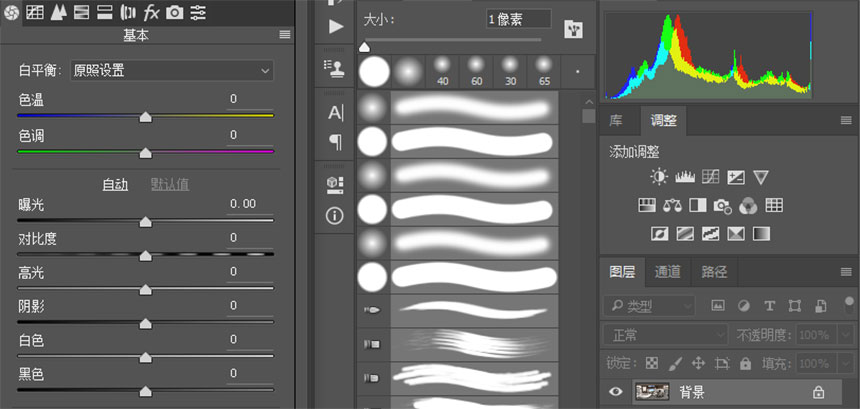This screenshot has width=860, height=409.
Task: Add a Levels adjustment
Action: tap(684, 177)
